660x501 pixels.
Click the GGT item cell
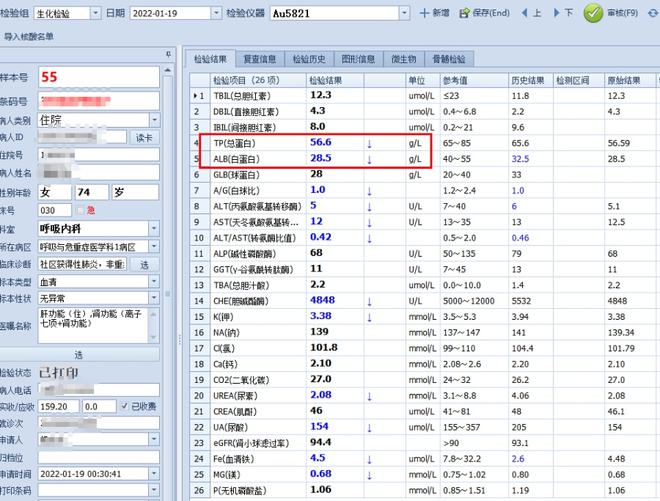(258, 269)
